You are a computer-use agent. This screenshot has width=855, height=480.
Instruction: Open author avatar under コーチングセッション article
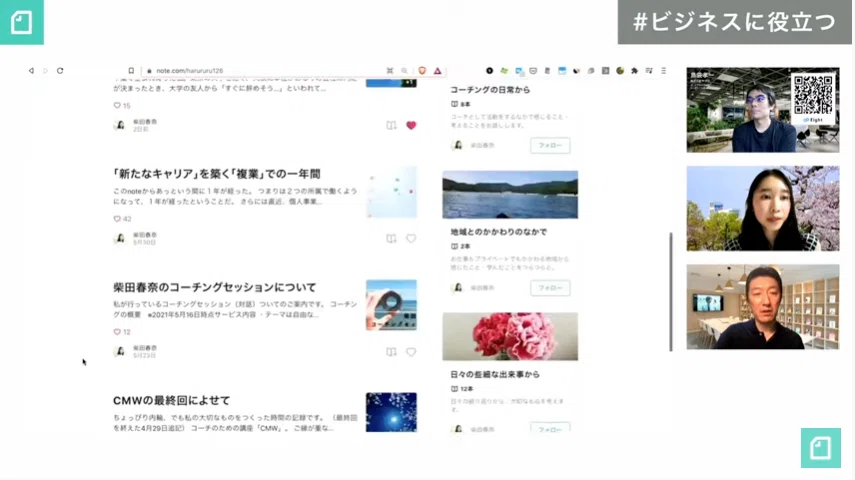click(x=120, y=352)
